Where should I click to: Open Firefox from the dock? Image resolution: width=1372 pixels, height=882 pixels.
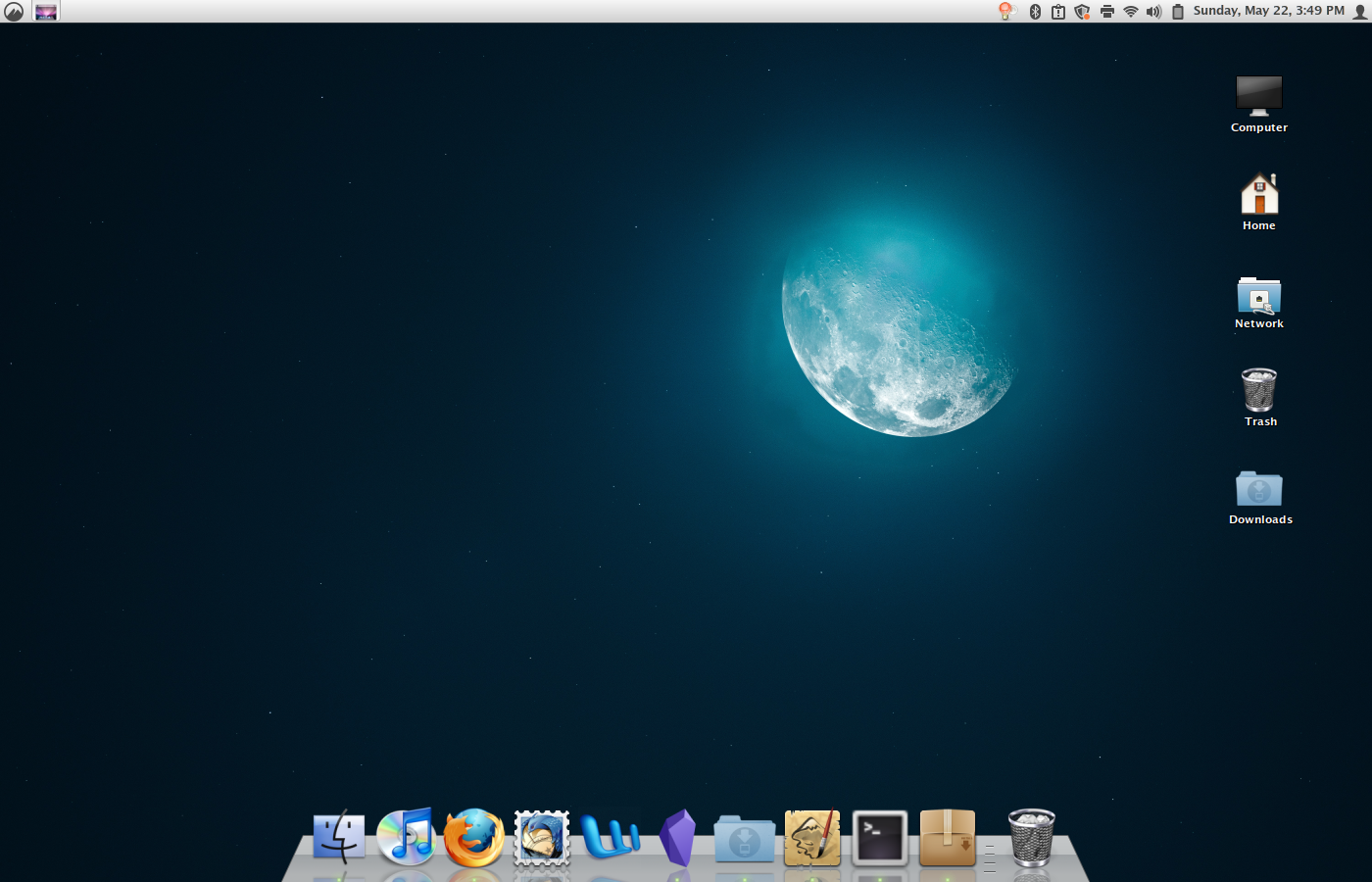[x=473, y=838]
